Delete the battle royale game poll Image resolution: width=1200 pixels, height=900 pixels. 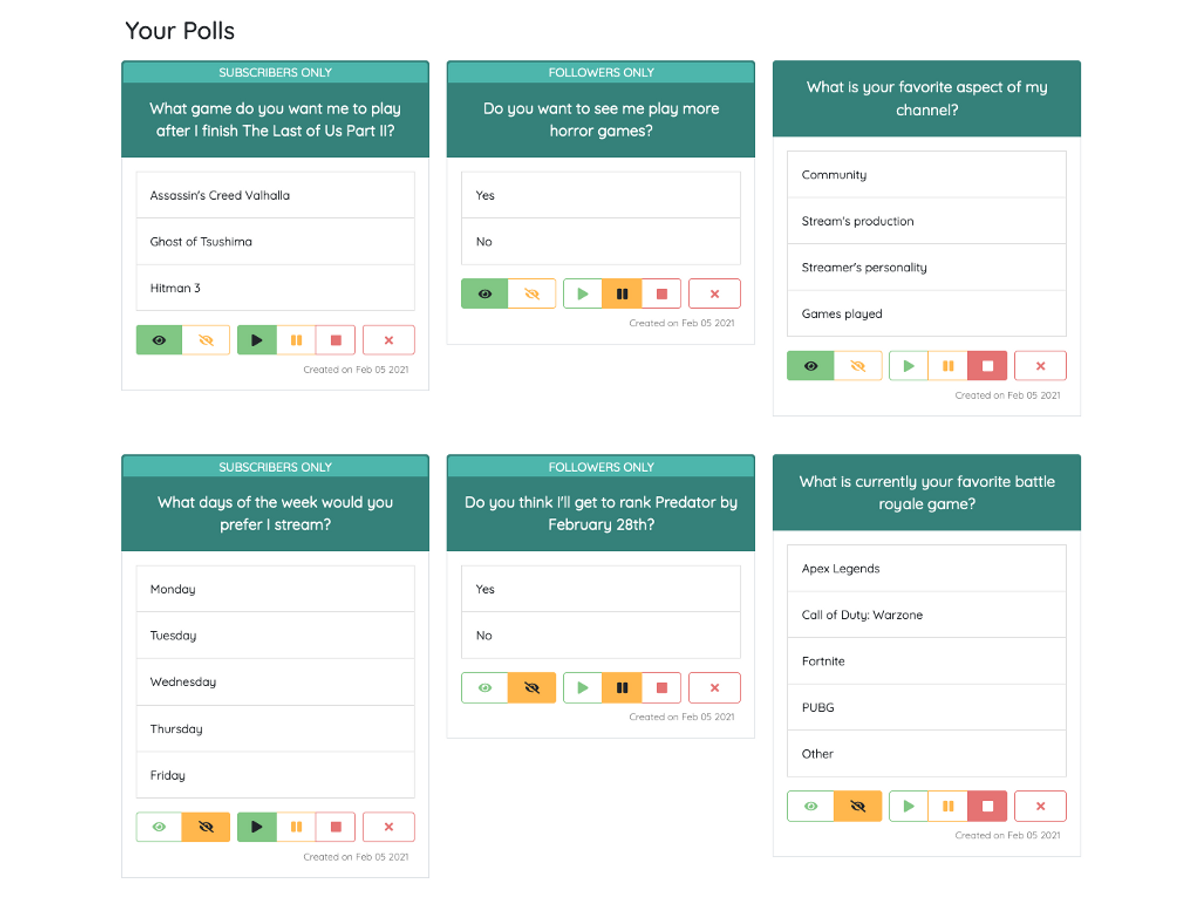click(1040, 806)
